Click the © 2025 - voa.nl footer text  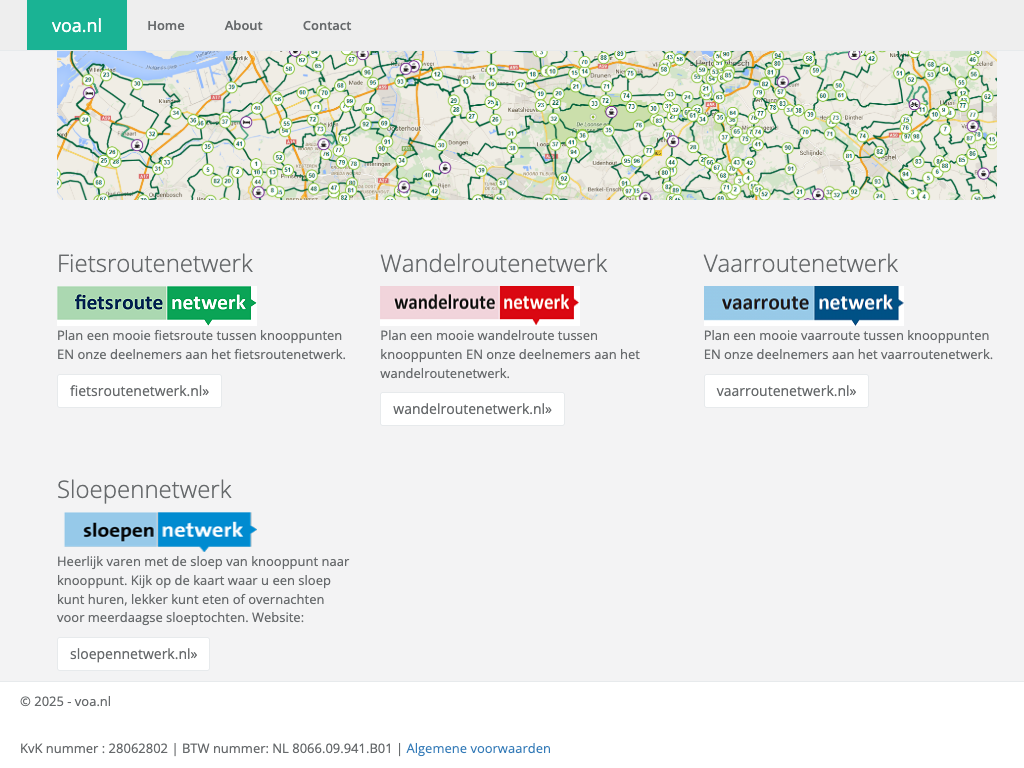coord(65,701)
